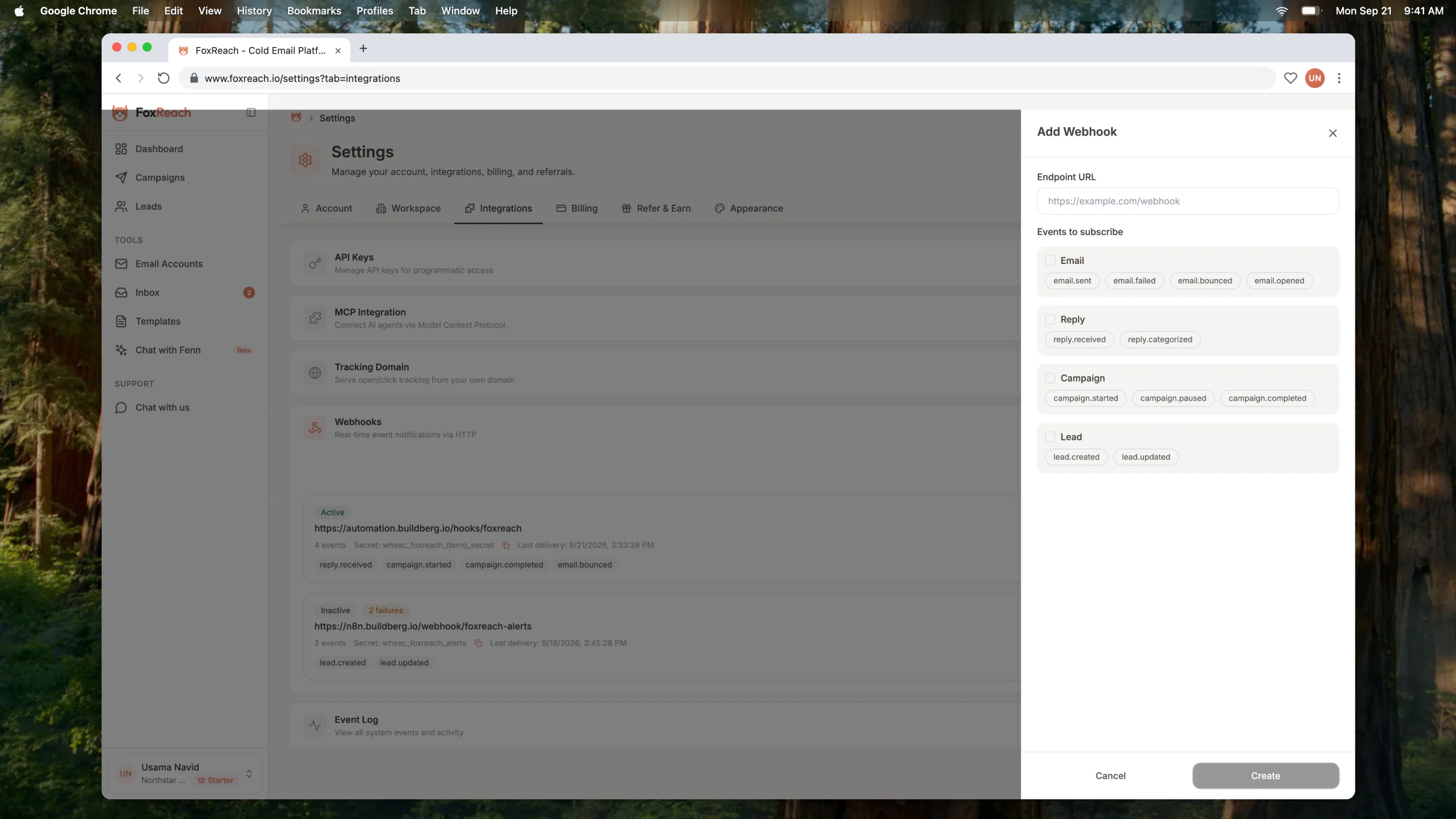Screen dimensions: 1456x819
Task: Expand the MCP Integration section
Action: point(656,318)
